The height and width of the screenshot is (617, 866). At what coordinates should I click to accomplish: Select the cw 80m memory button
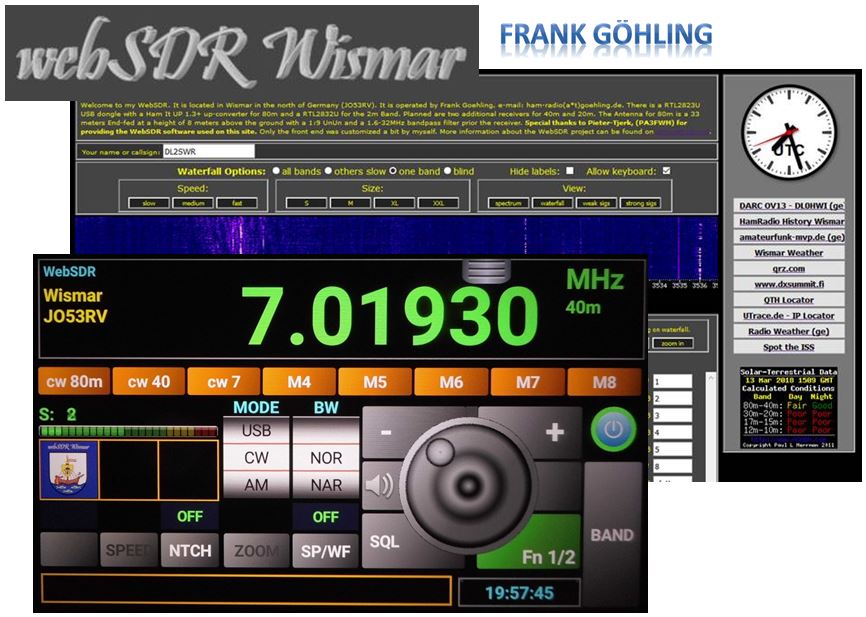pyautogui.click(x=74, y=382)
